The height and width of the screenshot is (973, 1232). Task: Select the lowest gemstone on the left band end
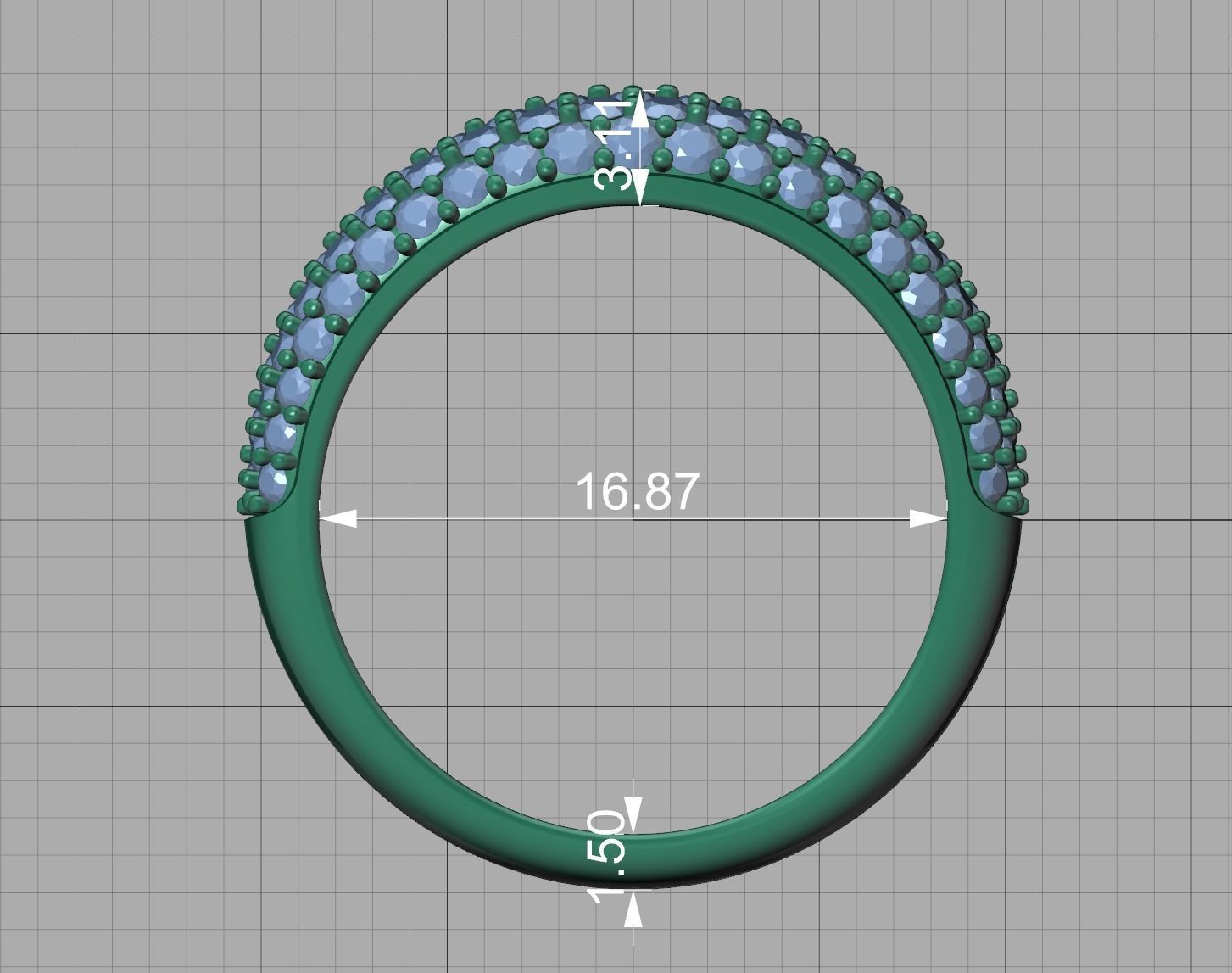[271, 484]
